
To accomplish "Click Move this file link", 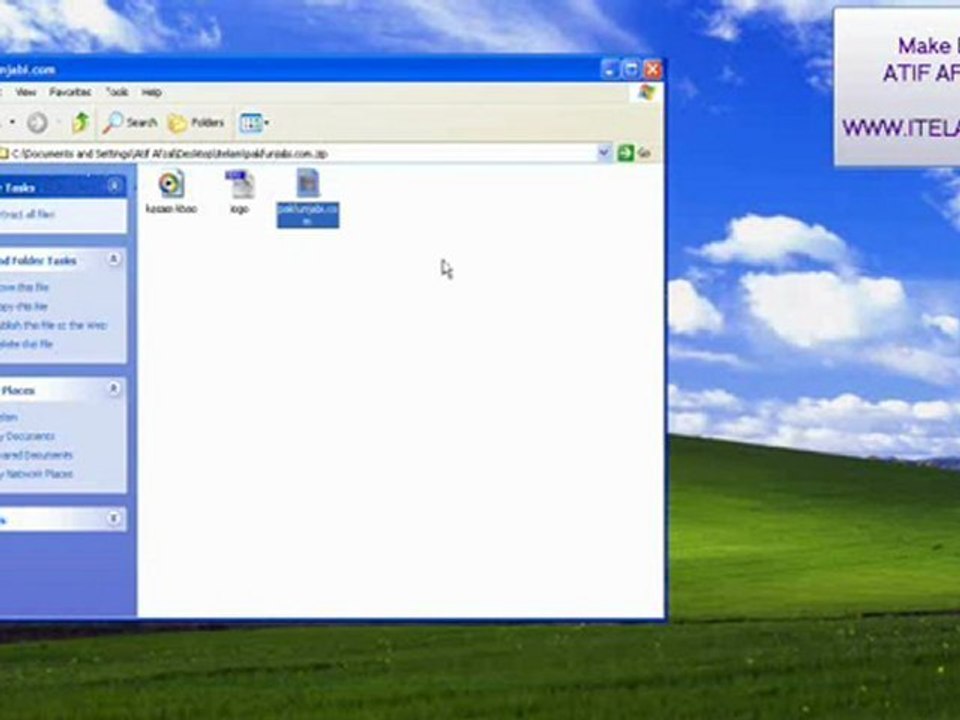I will pyautogui.click(x=24, y=287).
